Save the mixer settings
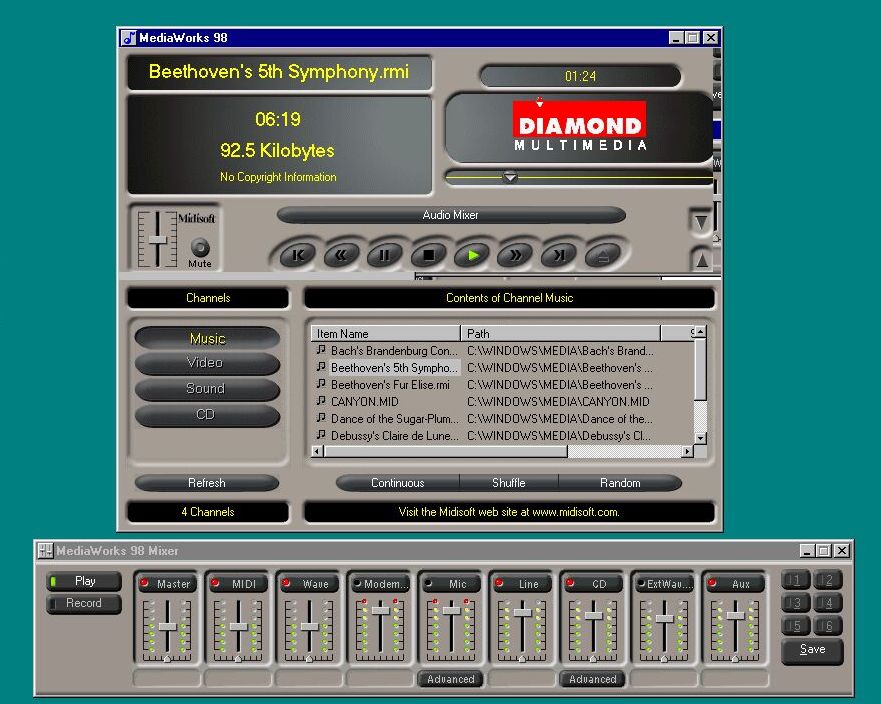The width and height of the screenshot is (881, 704). (812, 650)
